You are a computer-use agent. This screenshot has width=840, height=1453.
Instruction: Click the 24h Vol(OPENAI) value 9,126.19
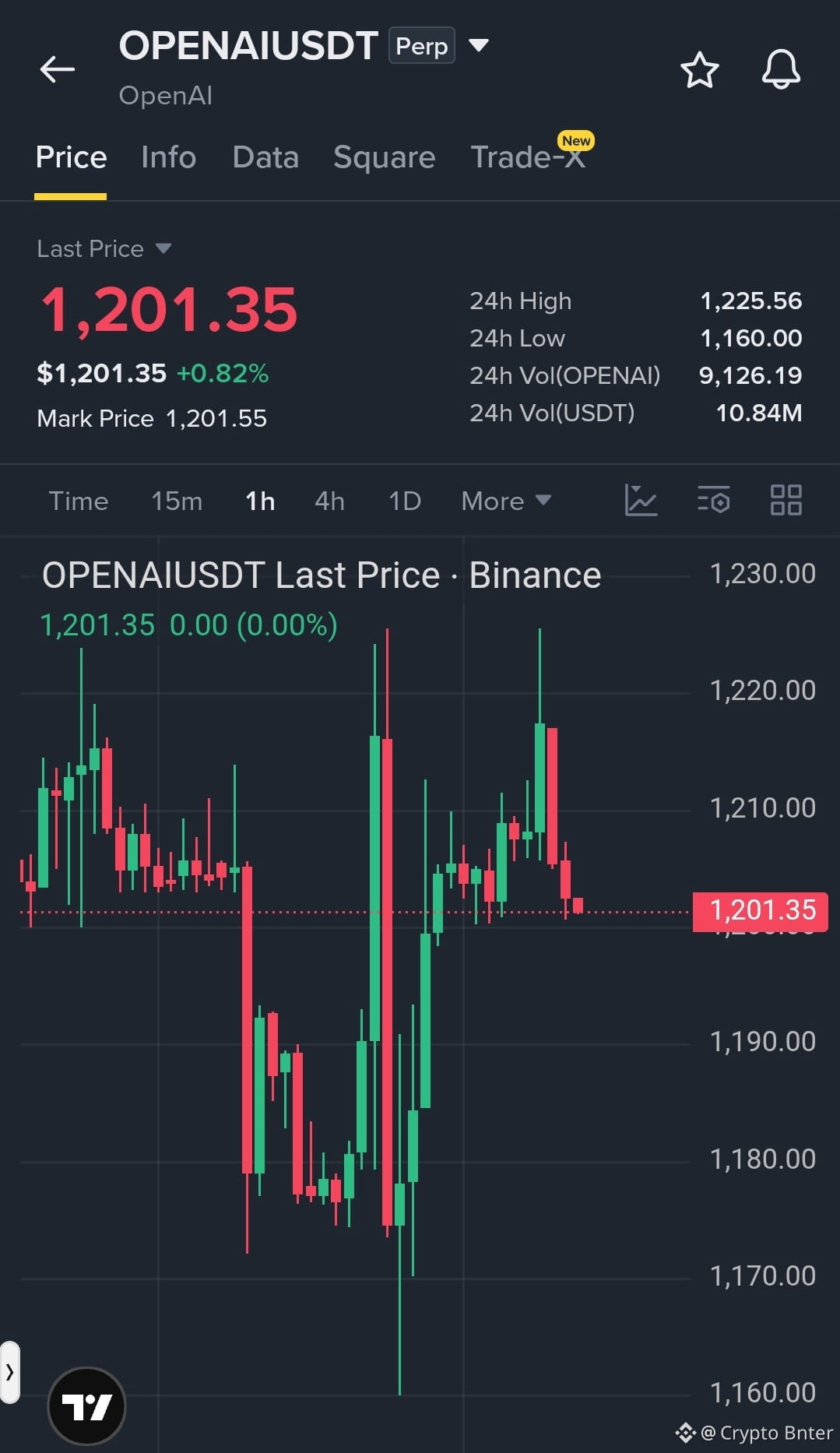click(x=750, y=375)
